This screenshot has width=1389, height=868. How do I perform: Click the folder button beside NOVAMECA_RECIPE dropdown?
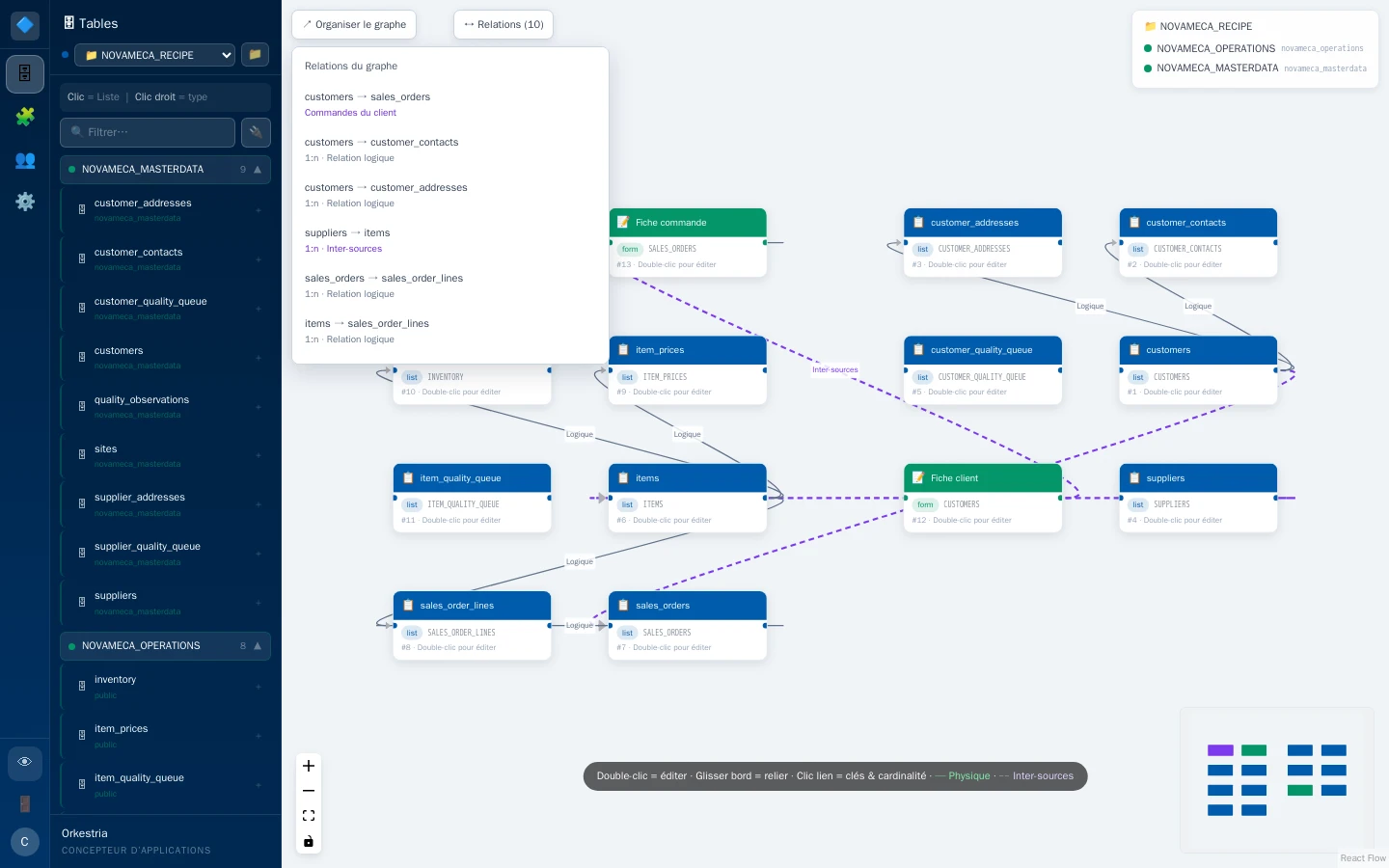click(255, 55)
